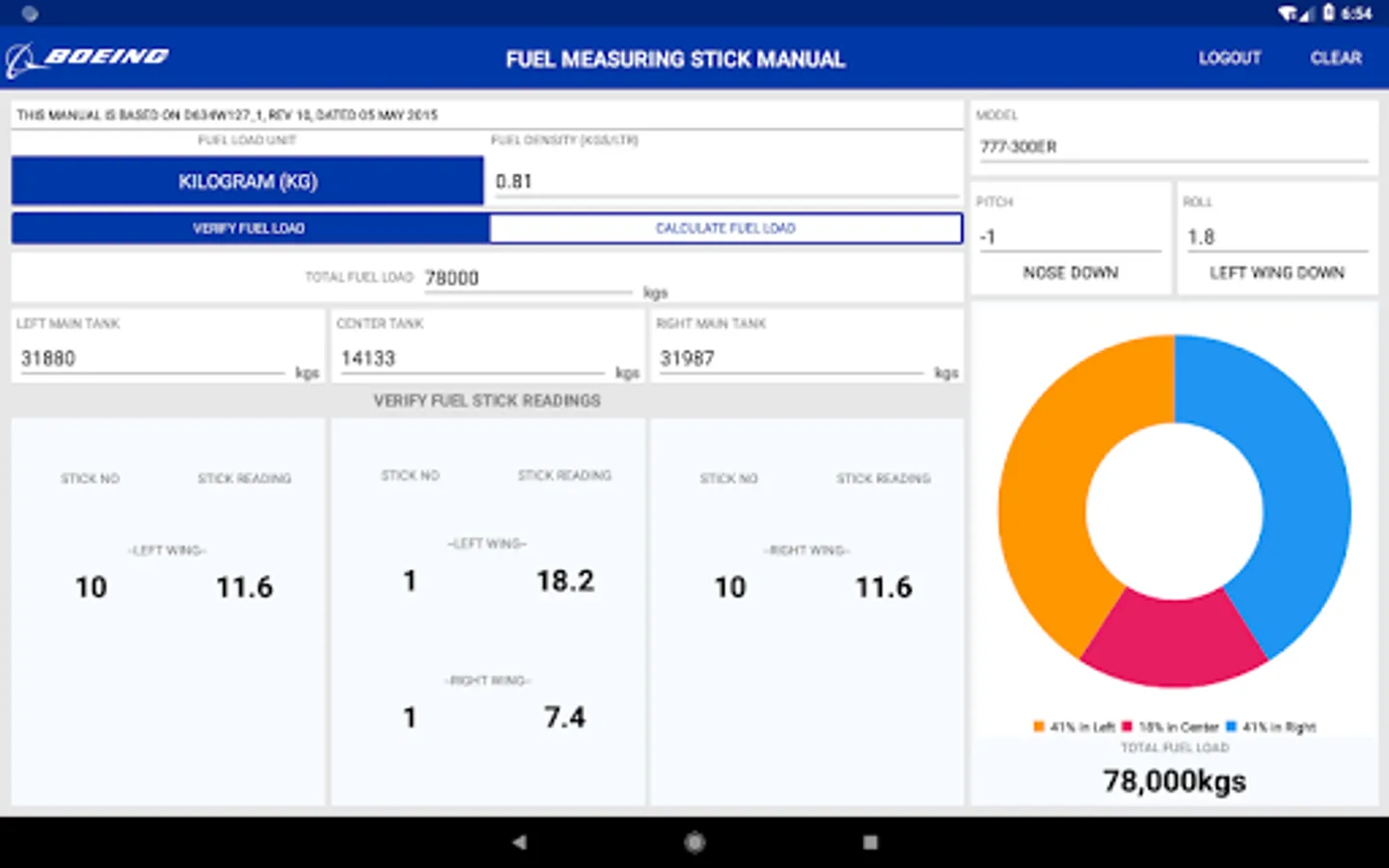
Task: Click the pink center tank chart segment
Action: 1174,639
